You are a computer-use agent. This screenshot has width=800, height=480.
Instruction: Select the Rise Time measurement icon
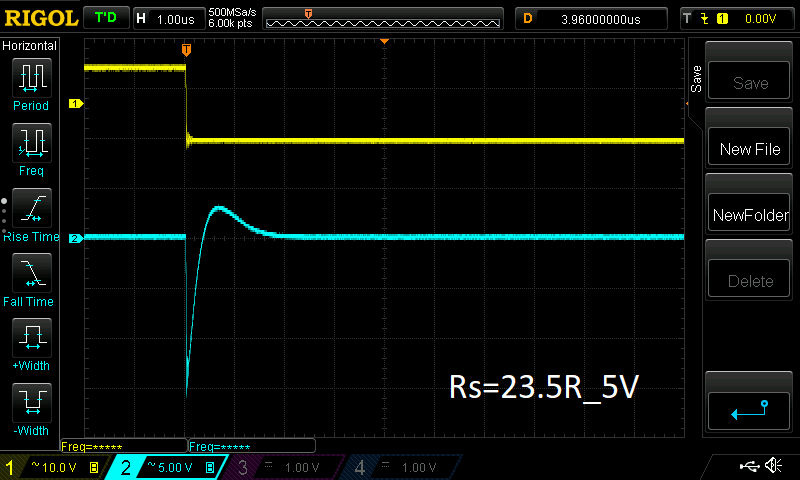click(32, 208)
